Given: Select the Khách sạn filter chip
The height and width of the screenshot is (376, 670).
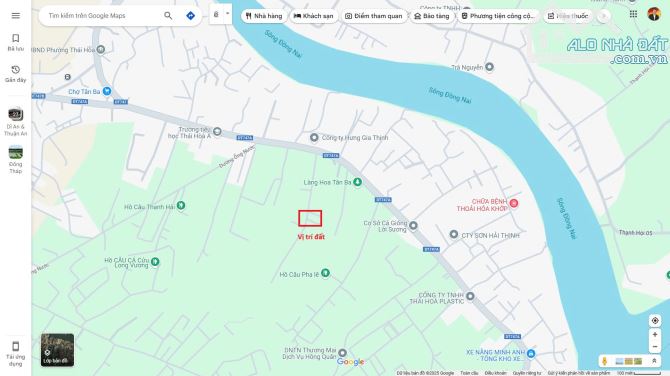Looking at the screenshot, I should point(314,16).
